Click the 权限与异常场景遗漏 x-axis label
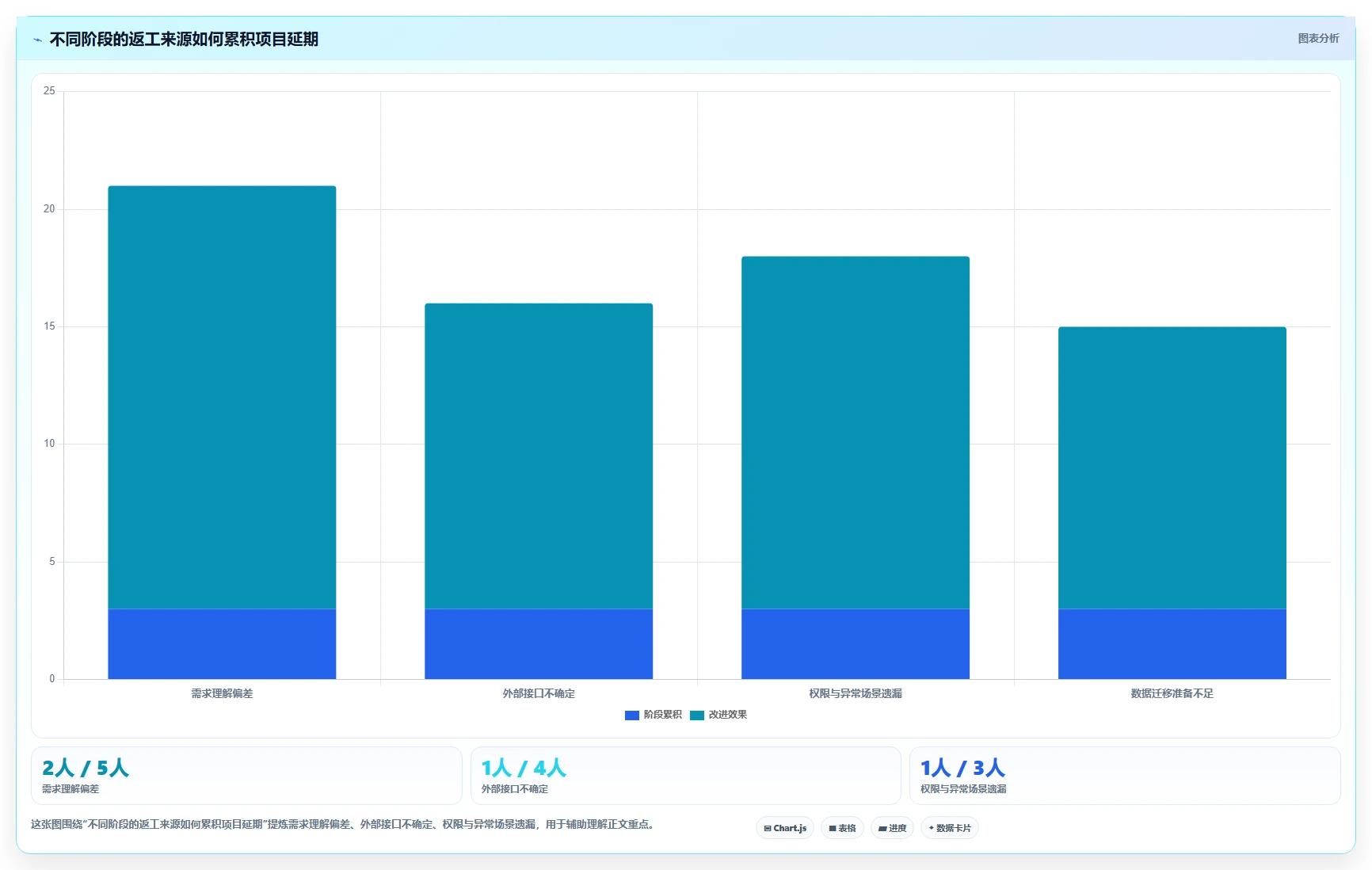The height and width of the screenshot is (870, 1372). pyautogui.click(x=856, y=693)
